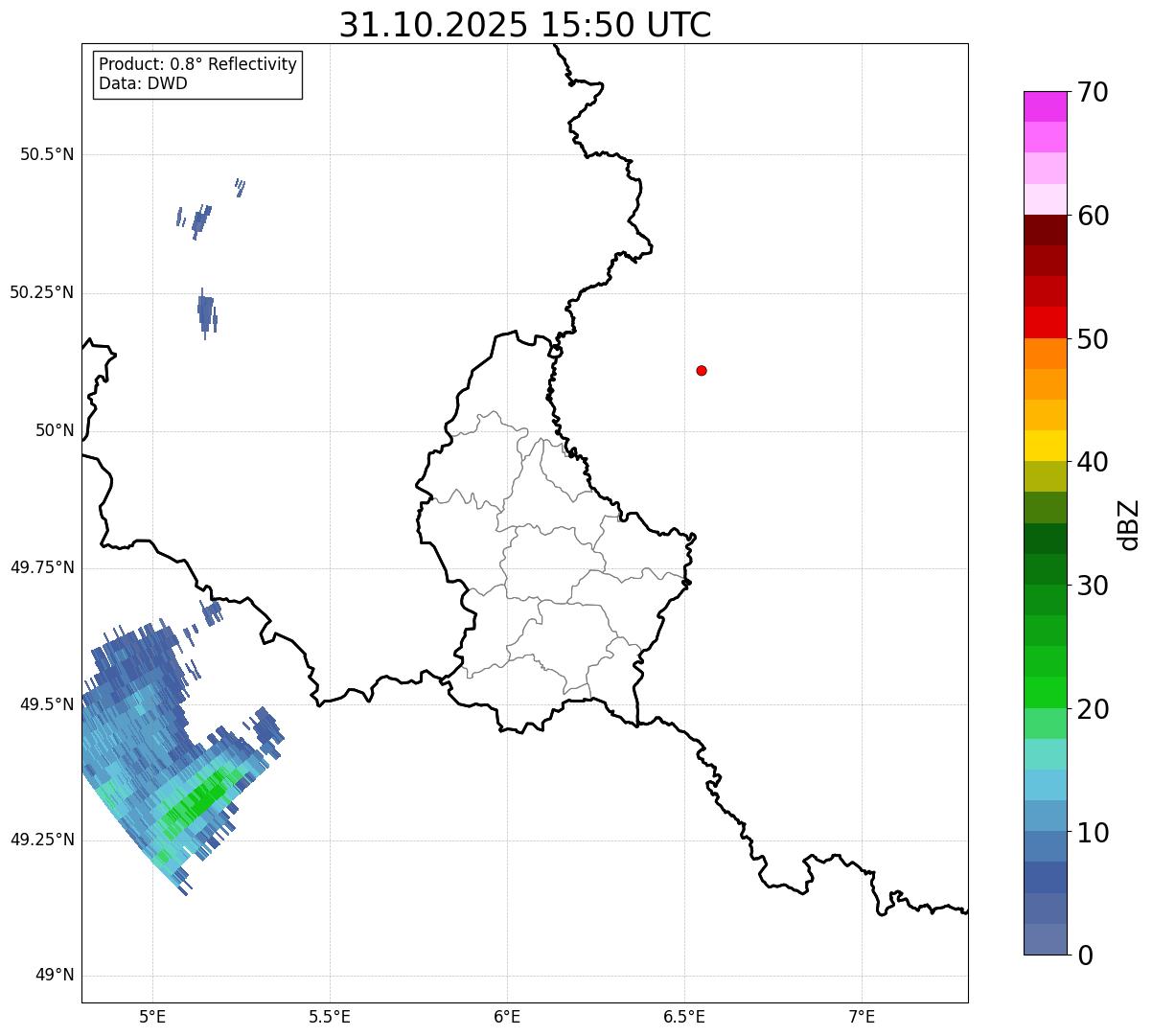Click the 49.5°N latitude label
This screenshot has width=1152, height=1036.
(47, 704)
